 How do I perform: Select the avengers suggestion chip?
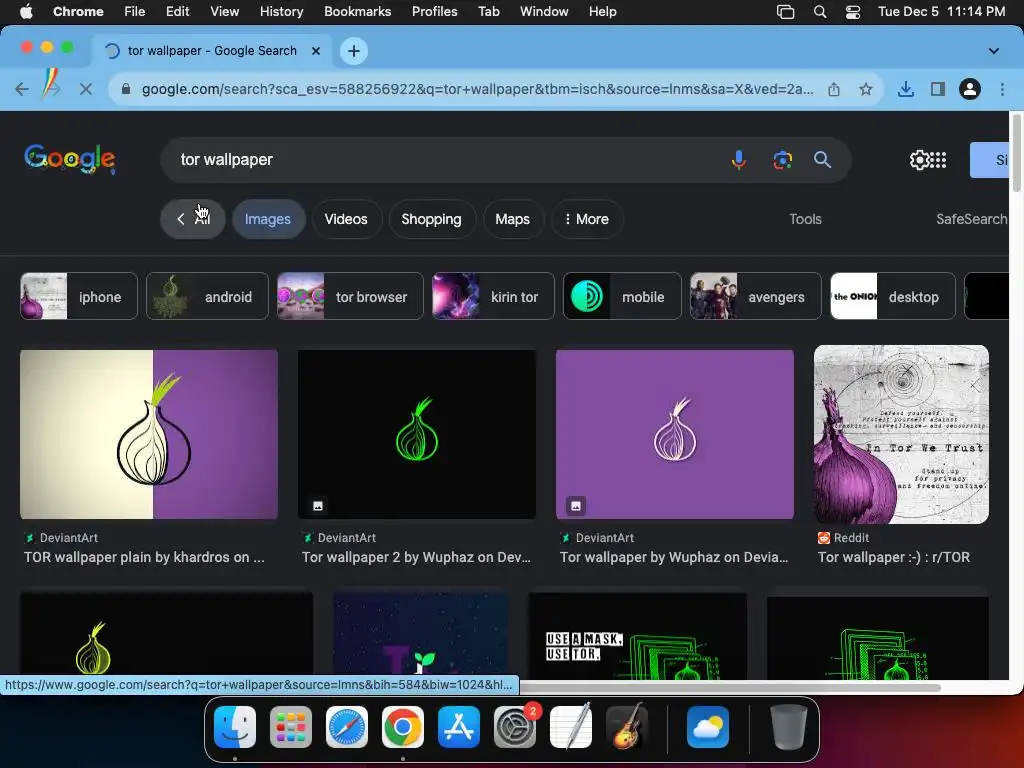pyautogui.click(x=756, y=296)
